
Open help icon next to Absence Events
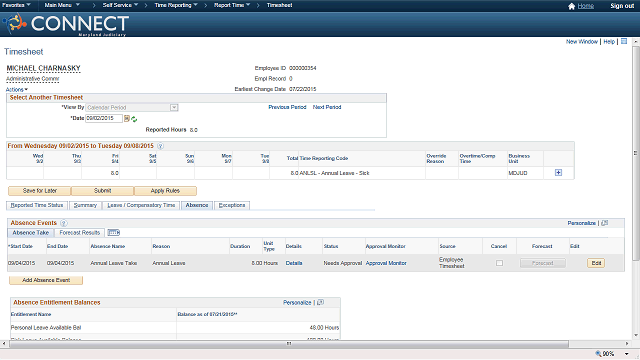click(x=64, y=223)
